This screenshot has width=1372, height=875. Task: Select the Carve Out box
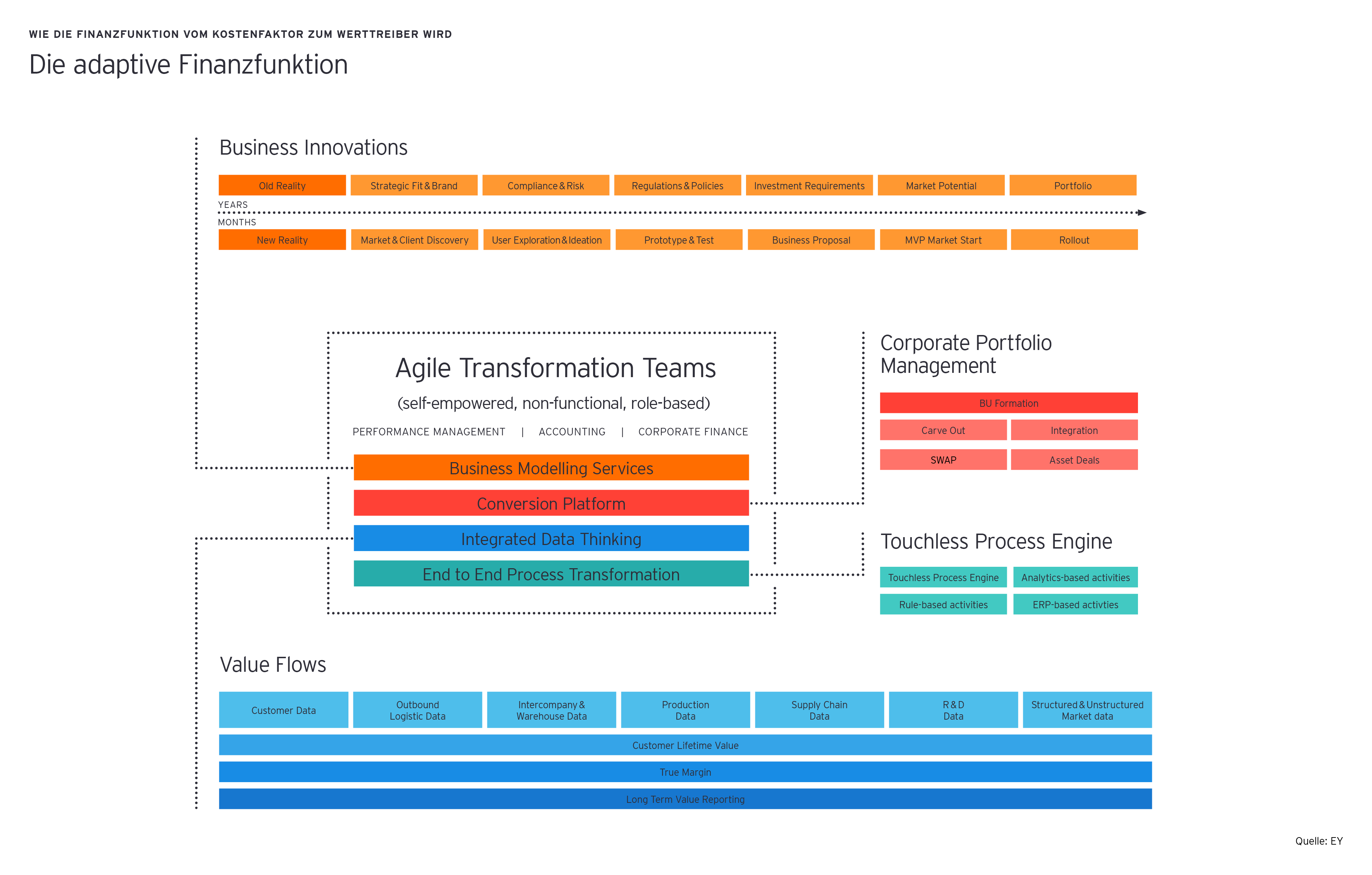943,430
